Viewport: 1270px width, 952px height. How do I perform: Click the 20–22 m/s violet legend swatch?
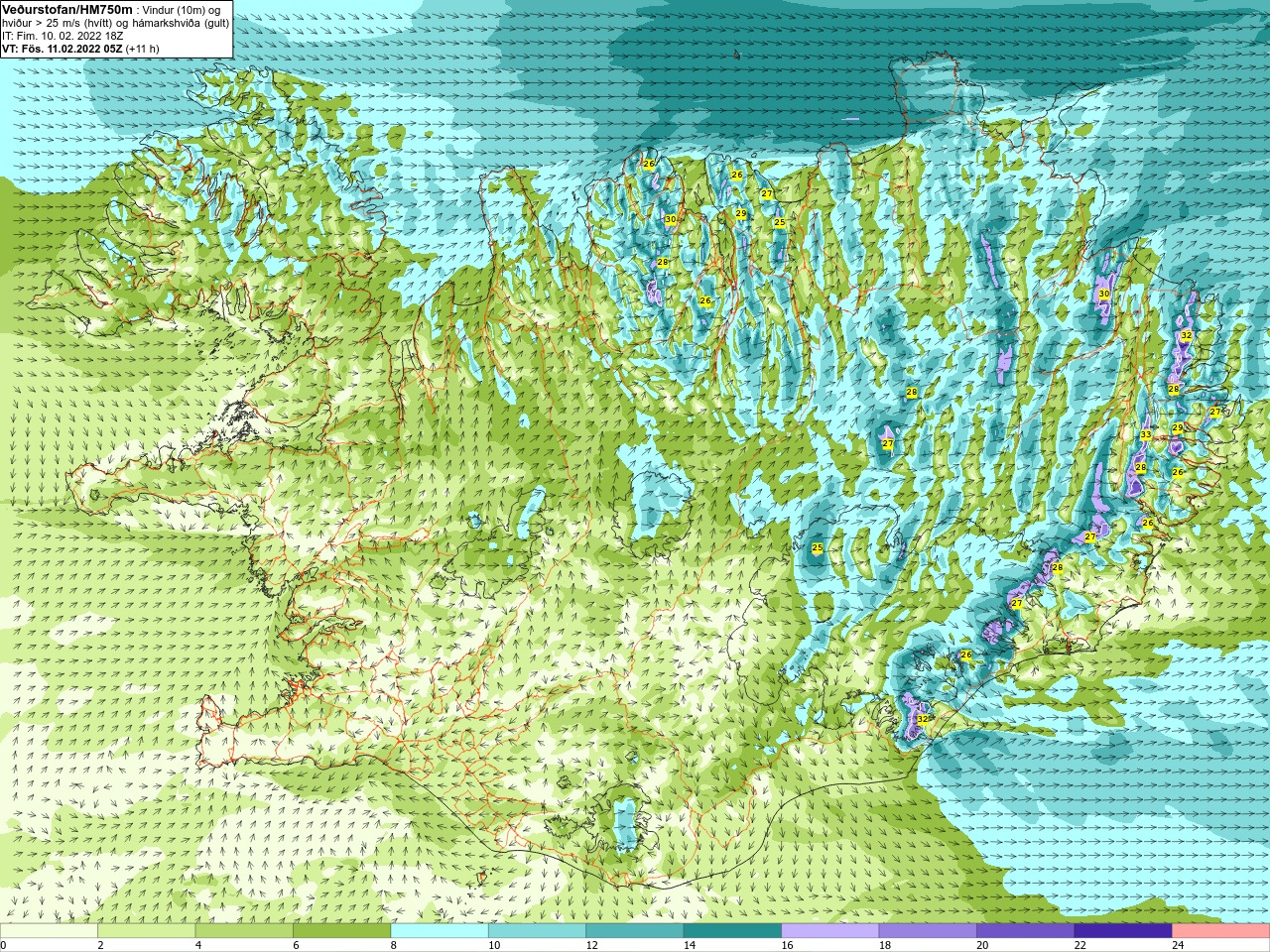(1026, 931)
